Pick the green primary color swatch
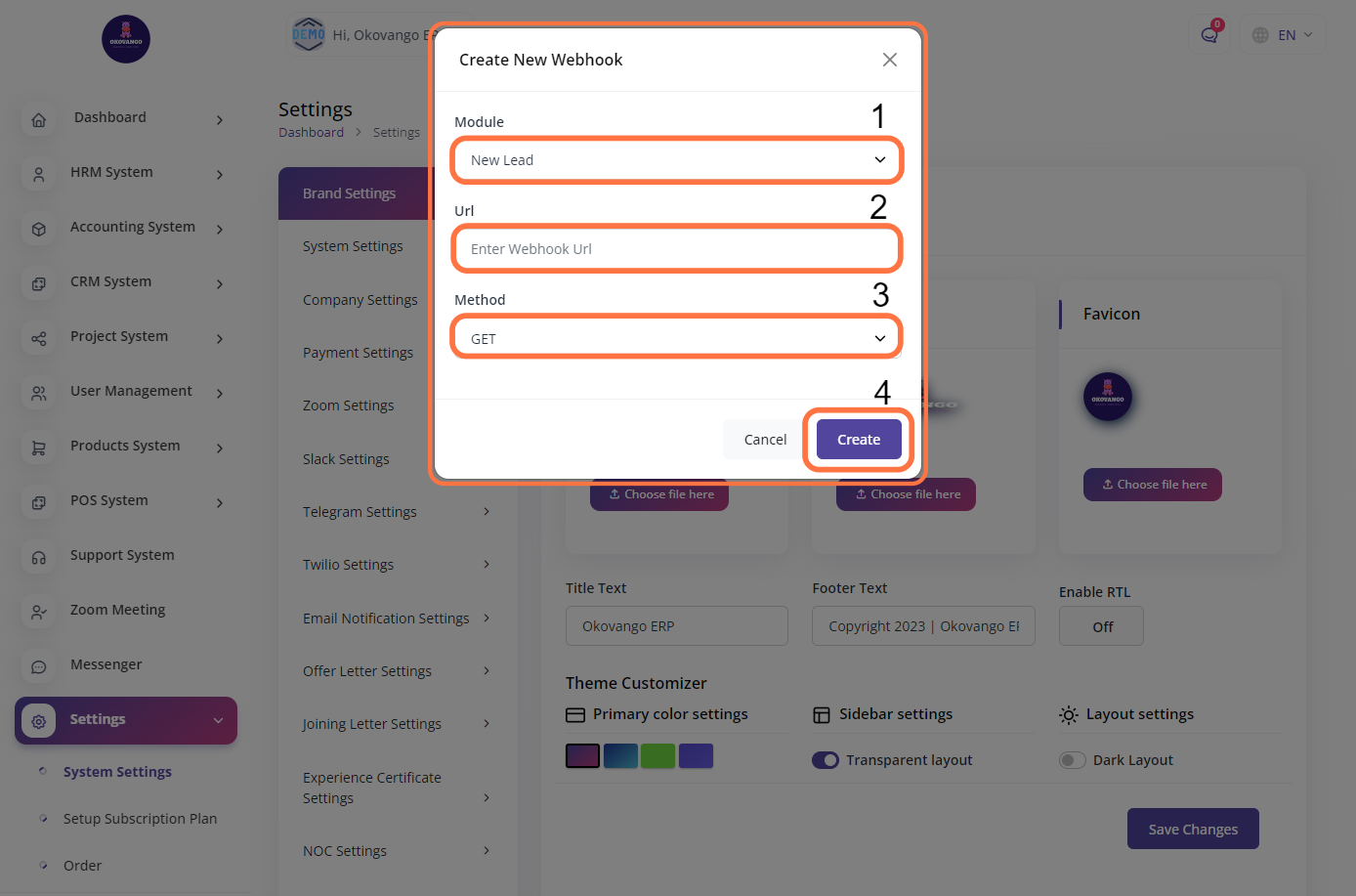The width and height of the screenshot is (1356, 896). [657, 756]
